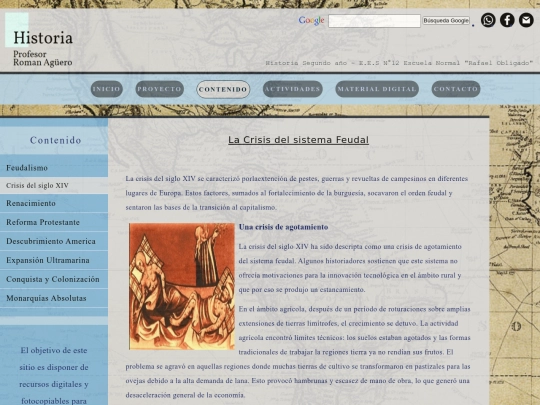The image size is (540, 405).
Task: Open Reforma Protestante in the sidebar
Action: point(54,222)
